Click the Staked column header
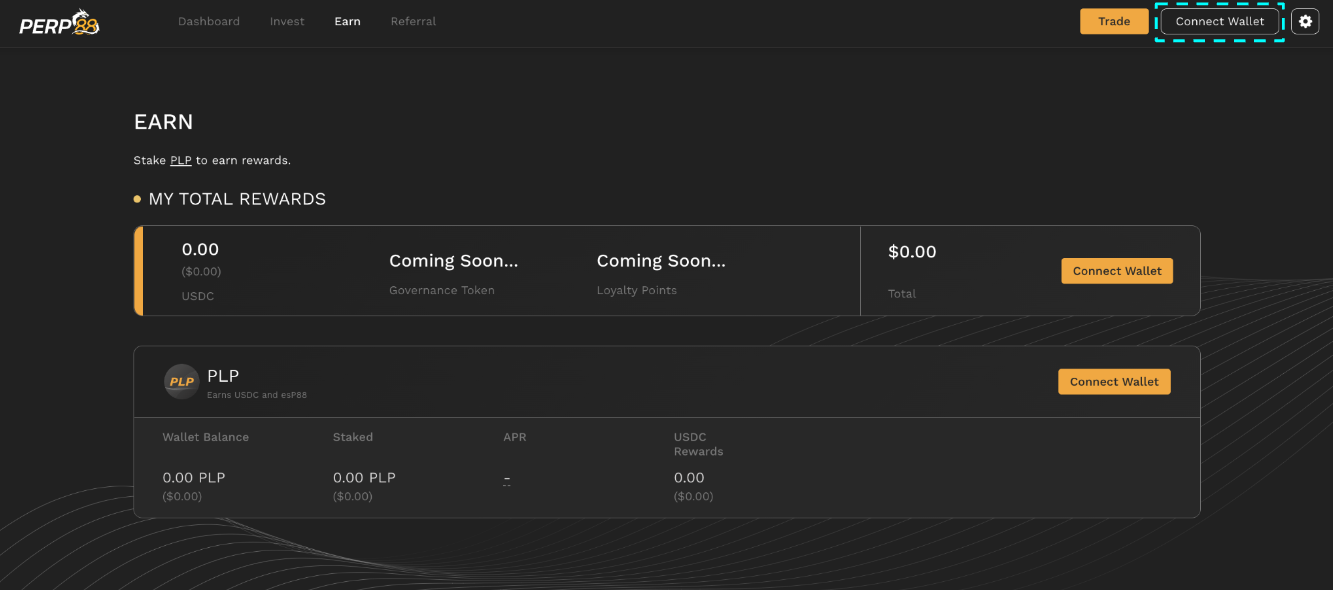Screen dimensions: 1333x590 tap(353, 437)
